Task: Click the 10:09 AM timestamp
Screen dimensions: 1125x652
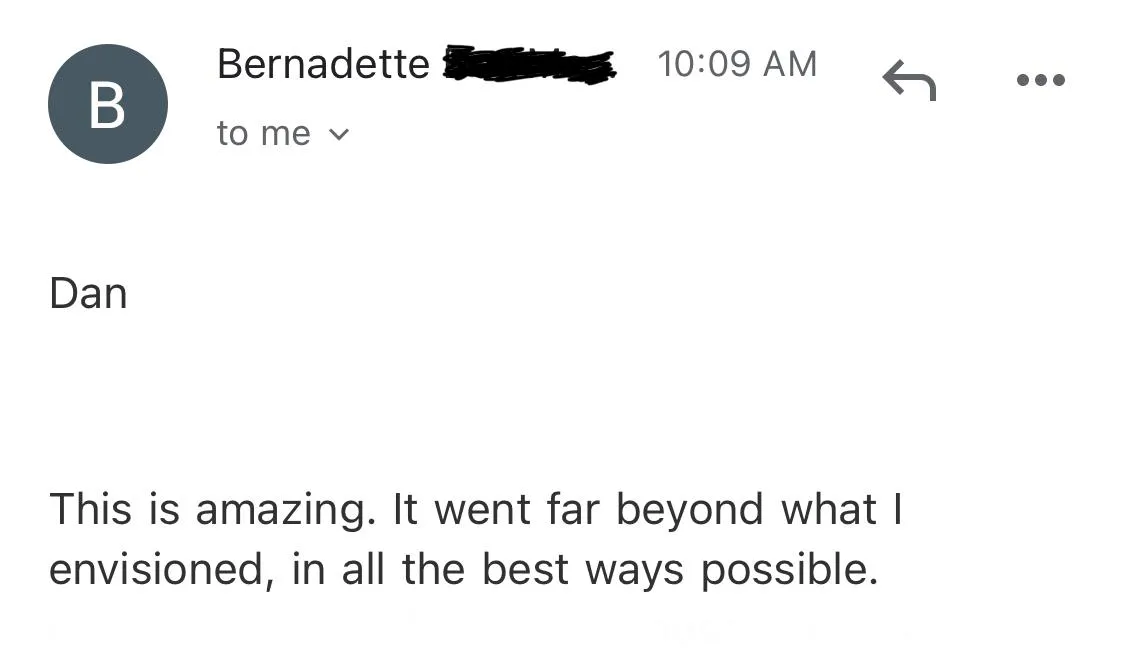Action: [737, 64]
